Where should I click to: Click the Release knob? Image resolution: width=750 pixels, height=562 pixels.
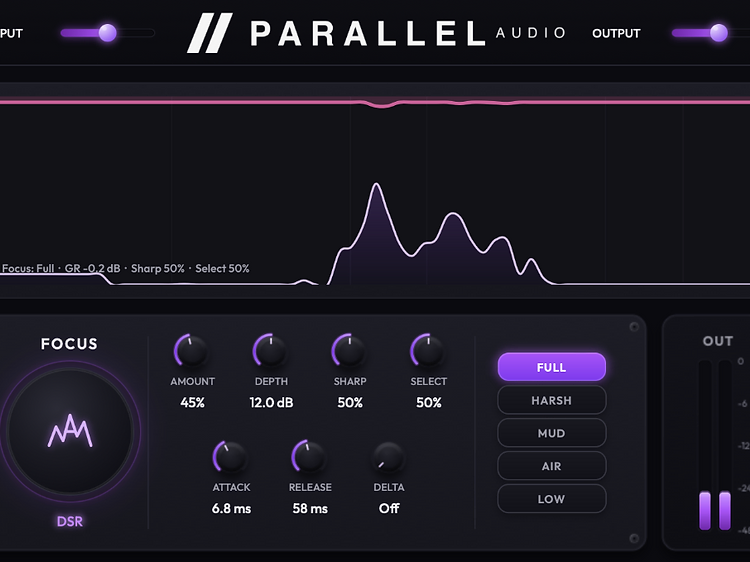point(309,457)
